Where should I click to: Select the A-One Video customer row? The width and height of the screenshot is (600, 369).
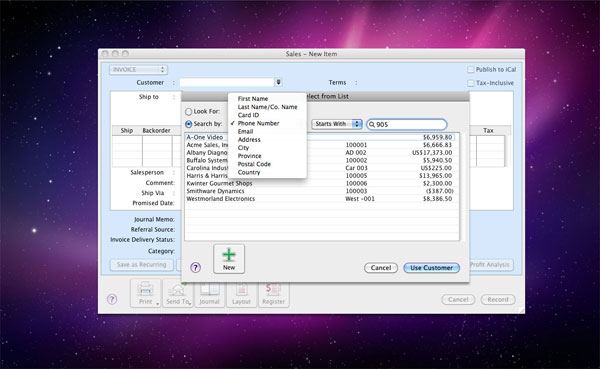(x=321, y=137)
